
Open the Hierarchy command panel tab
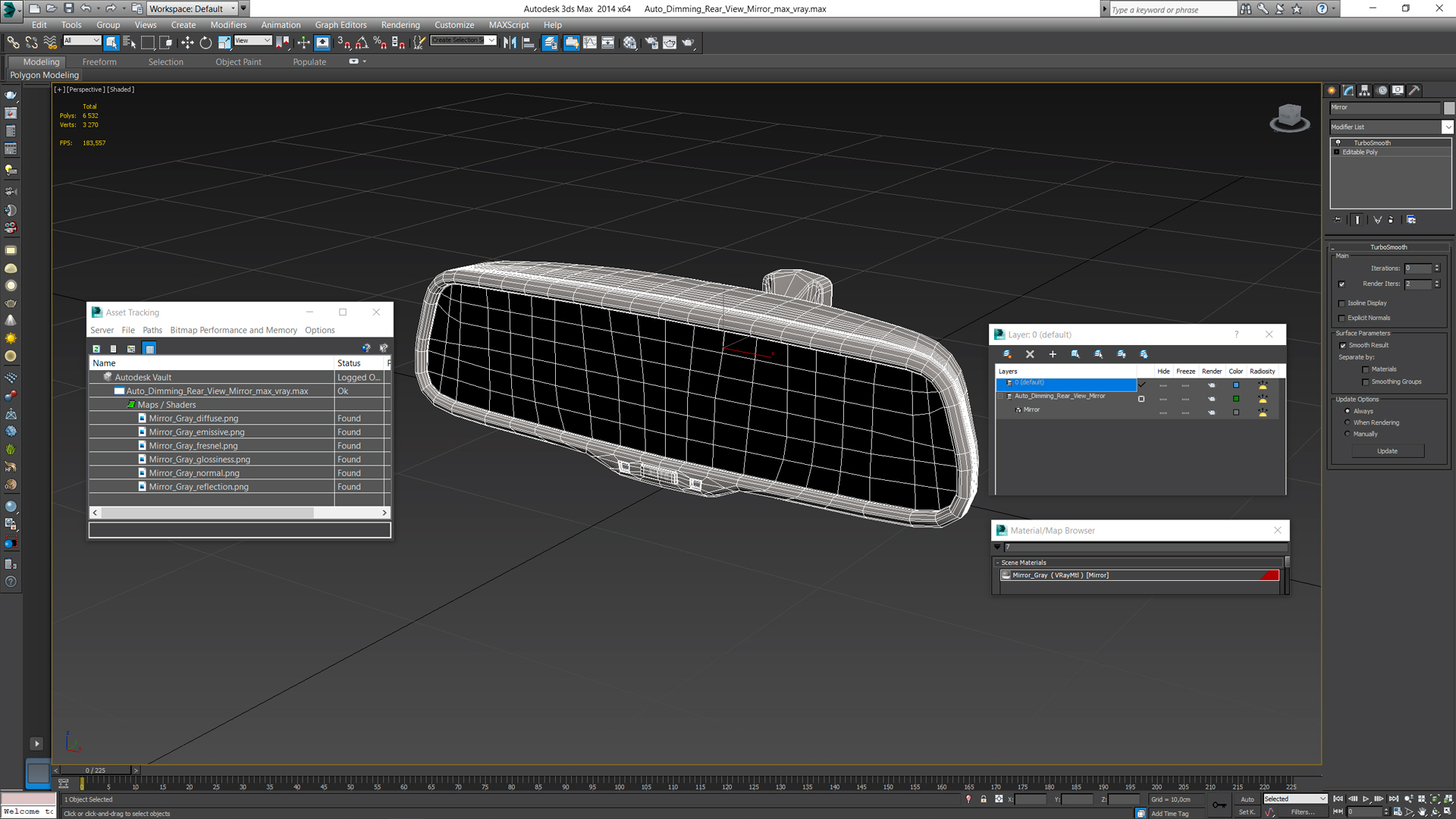pos(1364,90)
